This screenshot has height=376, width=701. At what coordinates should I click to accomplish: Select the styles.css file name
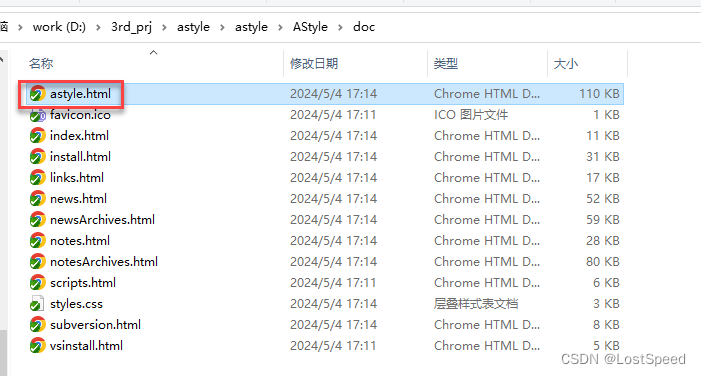pyautogui.click(x=76, y=304)
